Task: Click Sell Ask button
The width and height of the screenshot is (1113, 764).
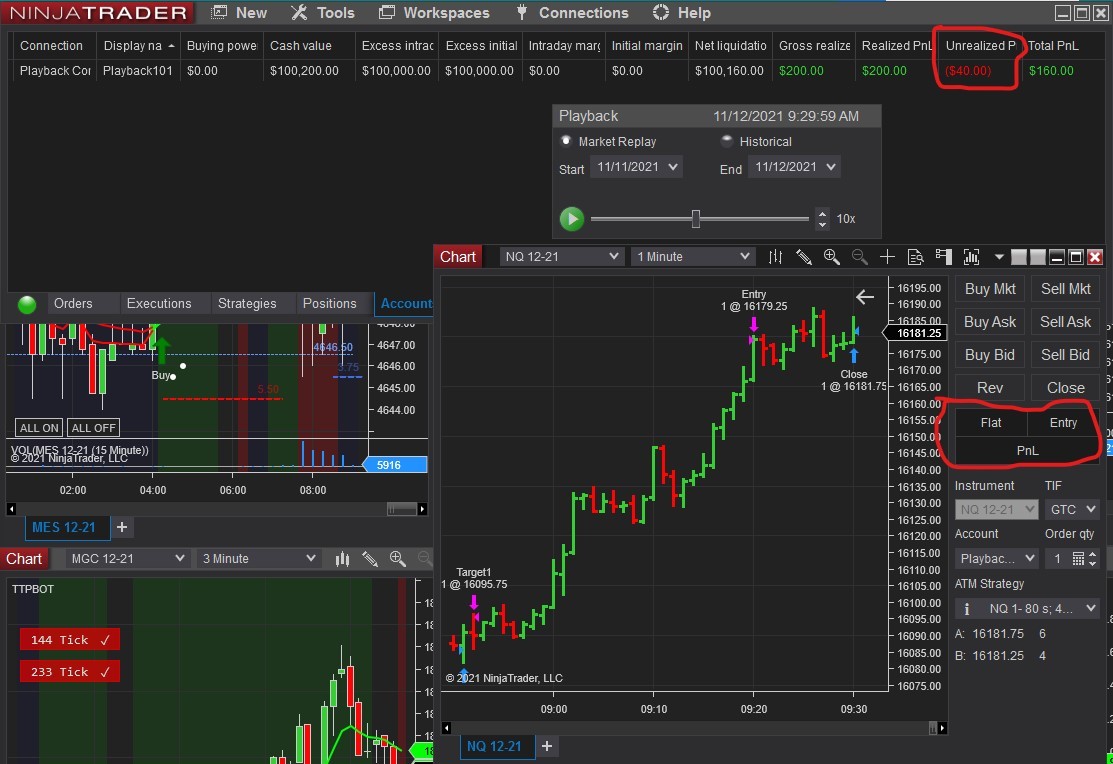Action: pyautogui.click(x=1065, y=322)
